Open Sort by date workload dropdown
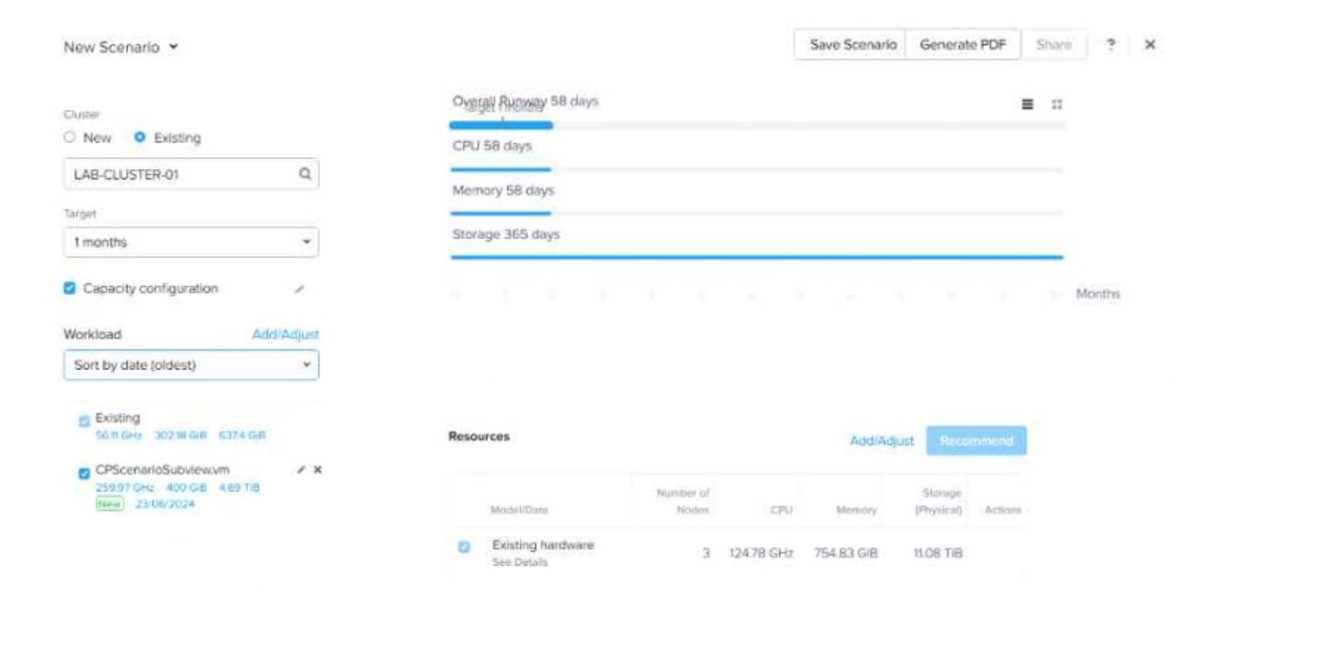 191,365
